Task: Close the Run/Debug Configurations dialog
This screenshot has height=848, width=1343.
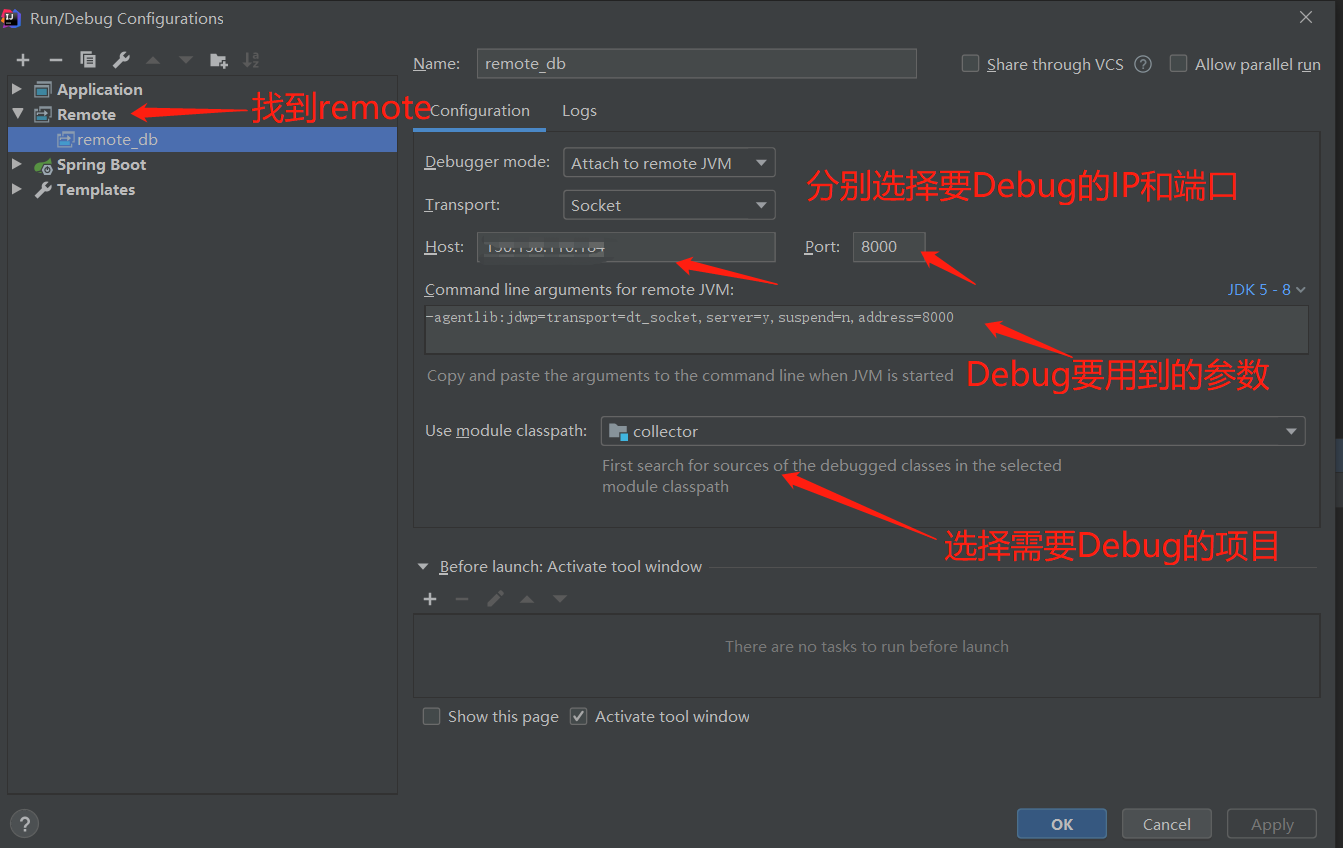Action: pos(1306,17)
